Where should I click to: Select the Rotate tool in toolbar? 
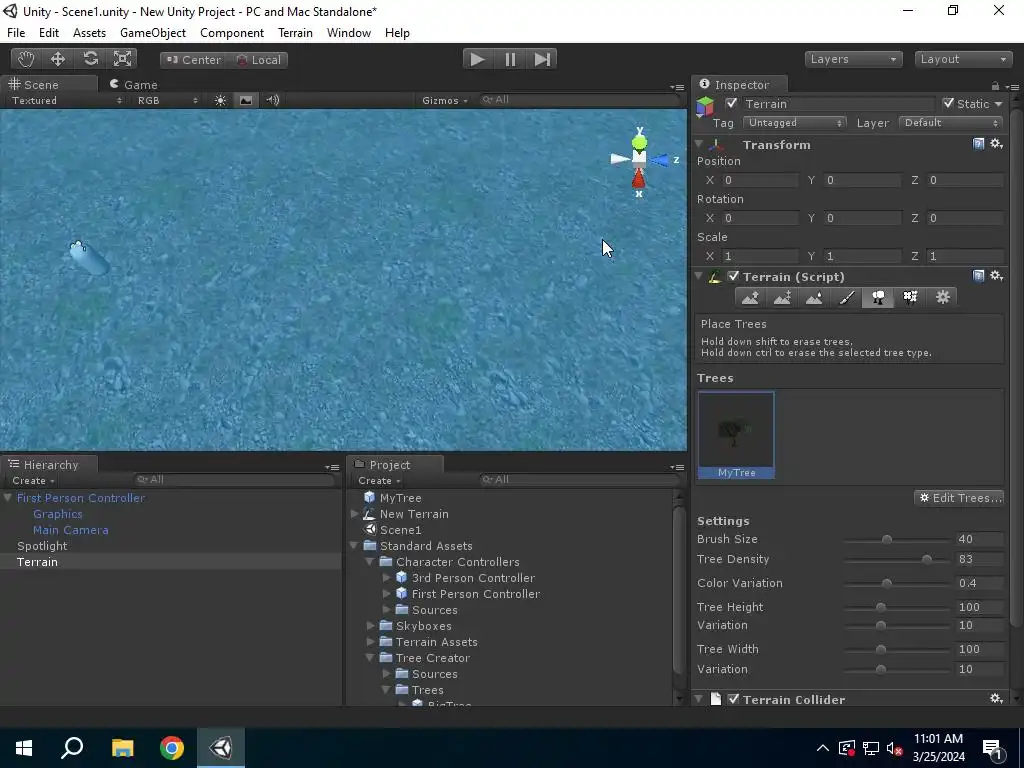pos(90,59)
